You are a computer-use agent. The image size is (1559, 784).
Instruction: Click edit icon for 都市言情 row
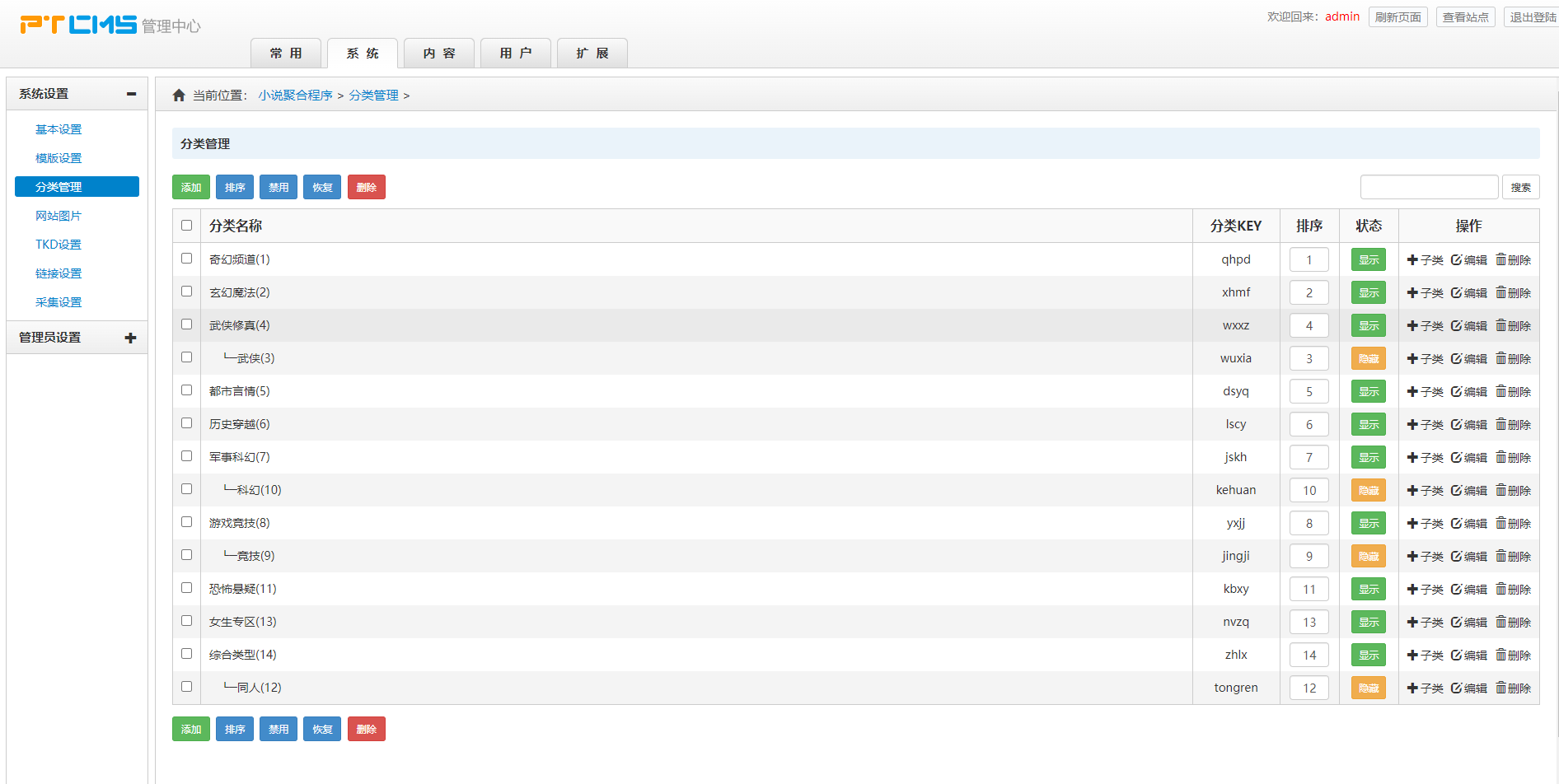(x=1457, y=392)
